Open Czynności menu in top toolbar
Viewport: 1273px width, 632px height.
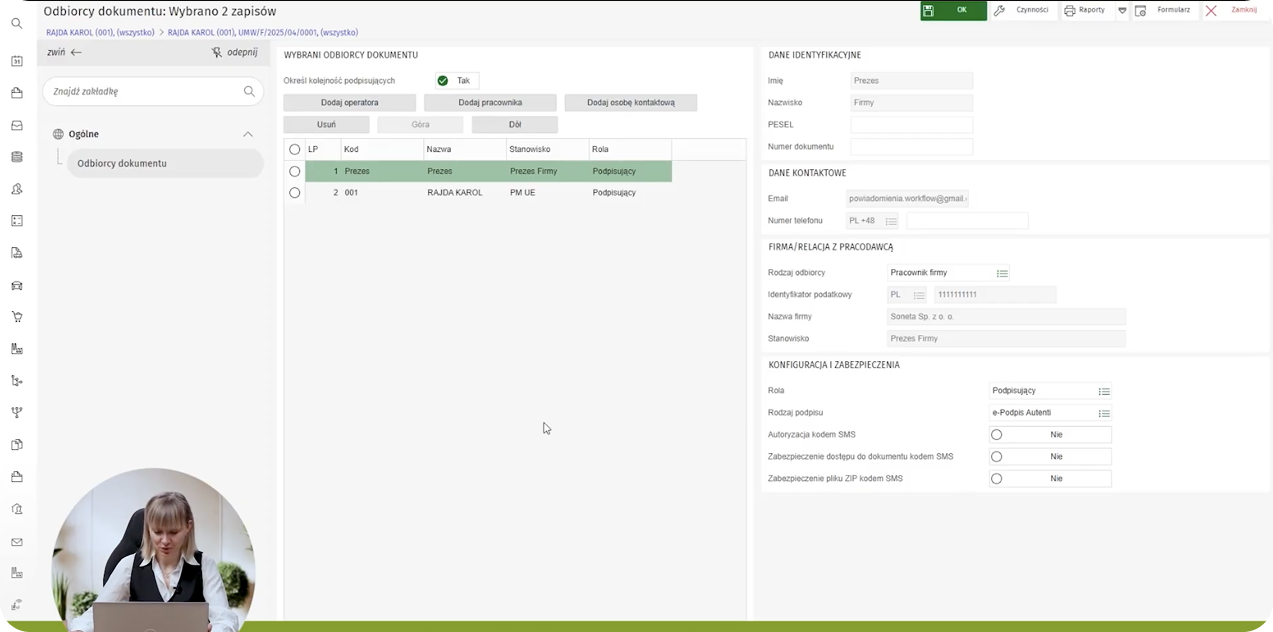pos(1023,10)
